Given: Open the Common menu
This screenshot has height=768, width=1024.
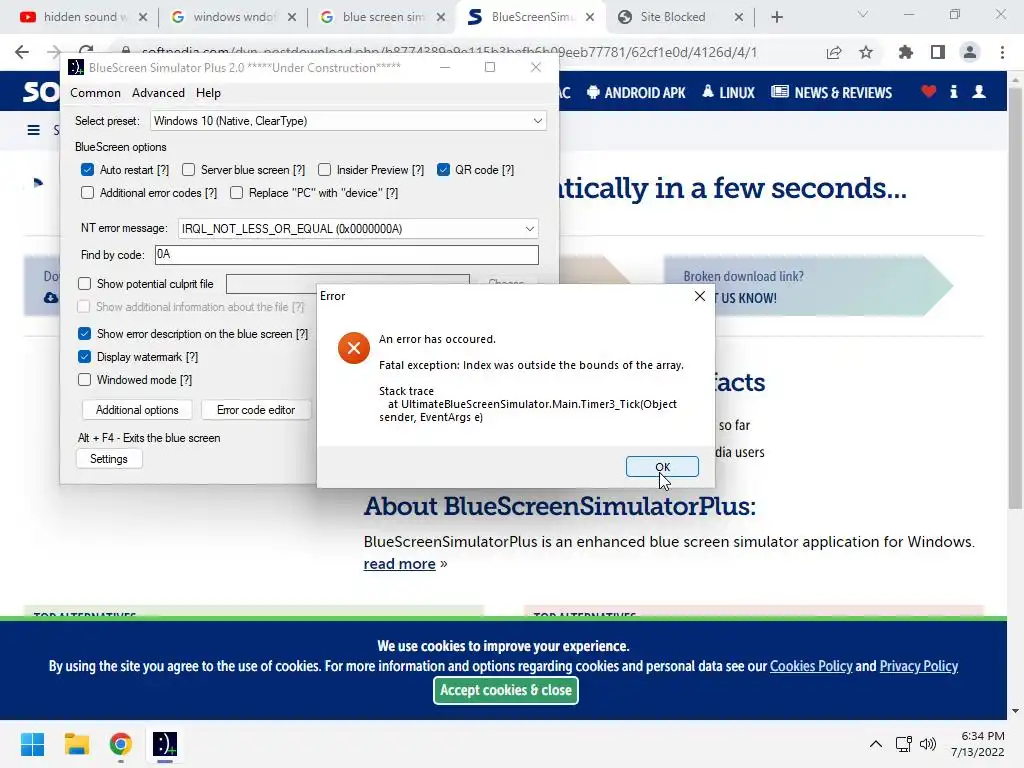Looking at the screenshot, I should pyautogui.click(x=95, y=93).
